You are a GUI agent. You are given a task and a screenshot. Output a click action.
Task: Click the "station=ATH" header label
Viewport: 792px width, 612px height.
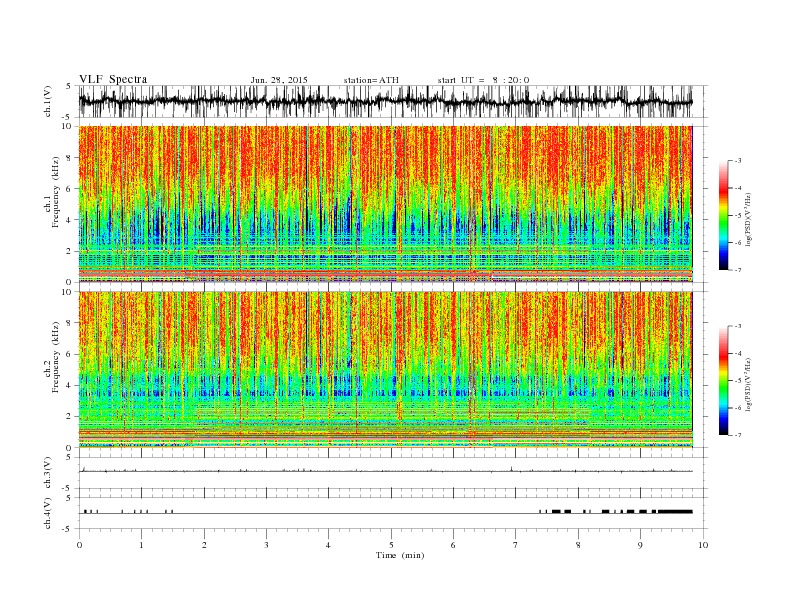coord(371,80)
